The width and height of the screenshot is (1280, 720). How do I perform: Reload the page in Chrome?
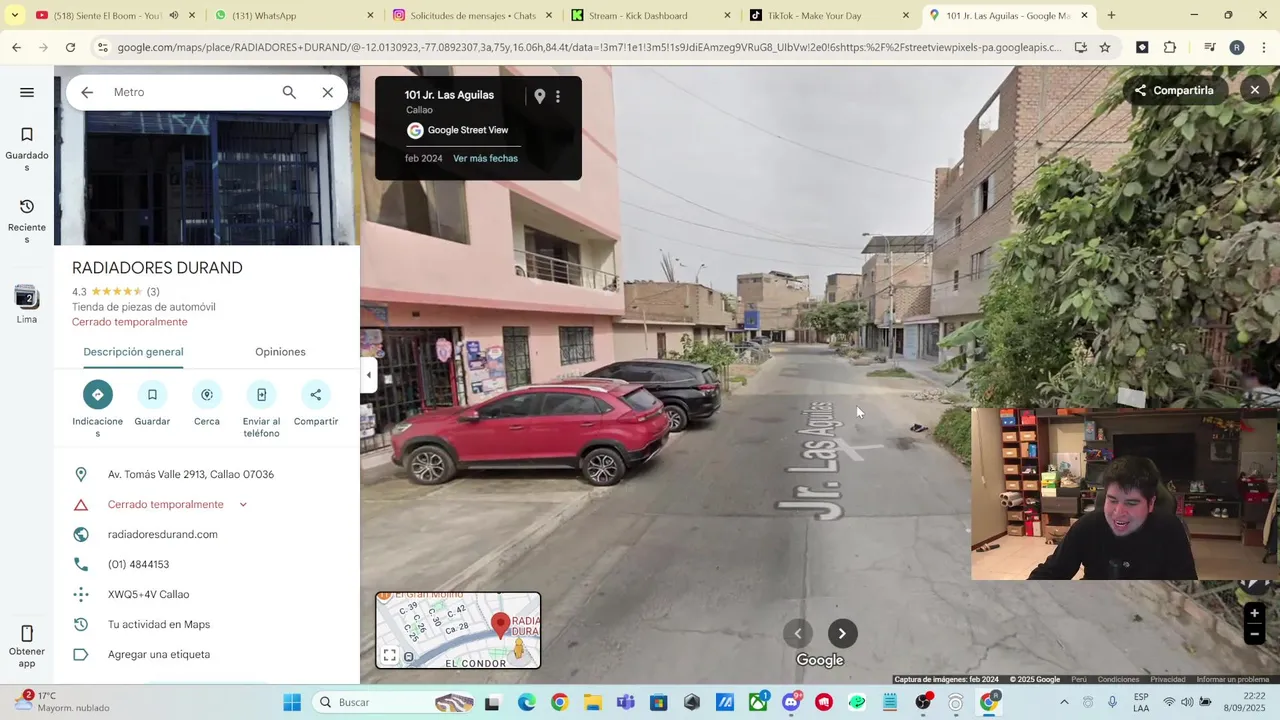tap(70, 47)
